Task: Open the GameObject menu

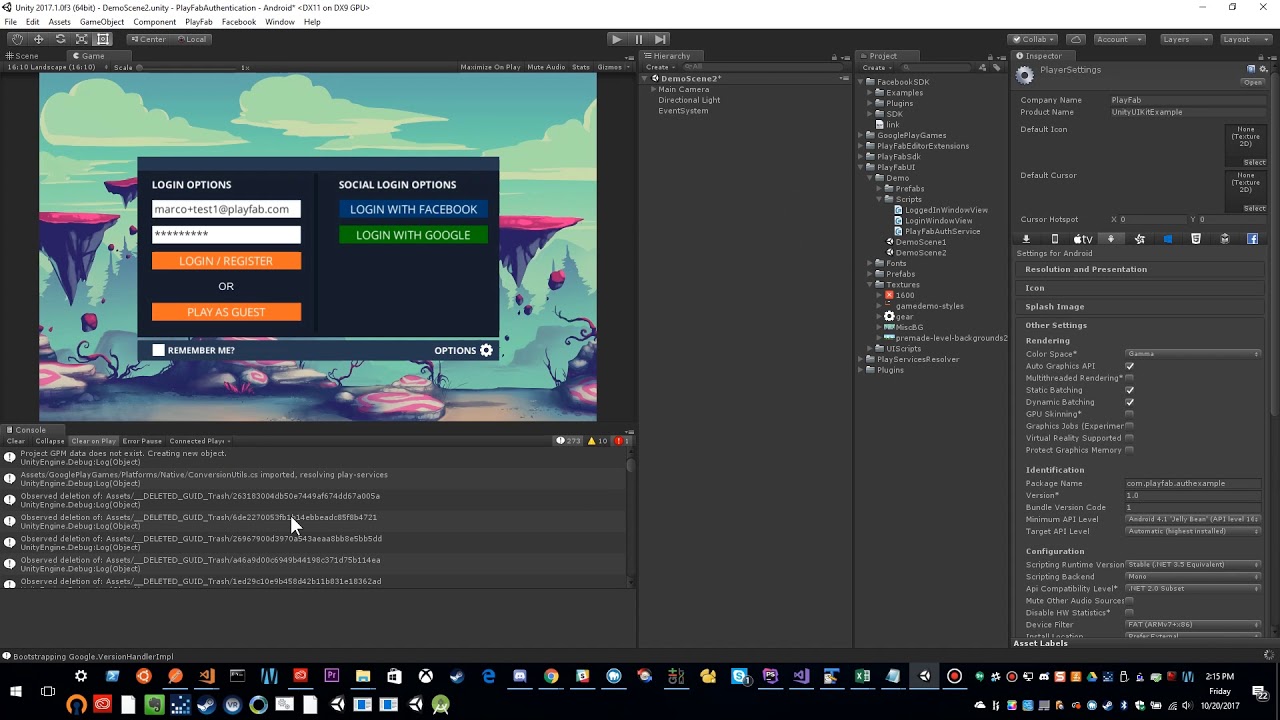Action: tap(102, 22)
